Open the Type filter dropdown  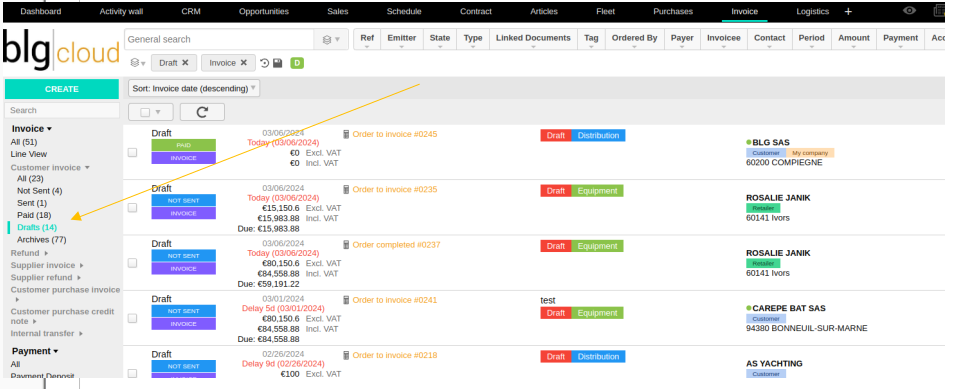point(473,40)
